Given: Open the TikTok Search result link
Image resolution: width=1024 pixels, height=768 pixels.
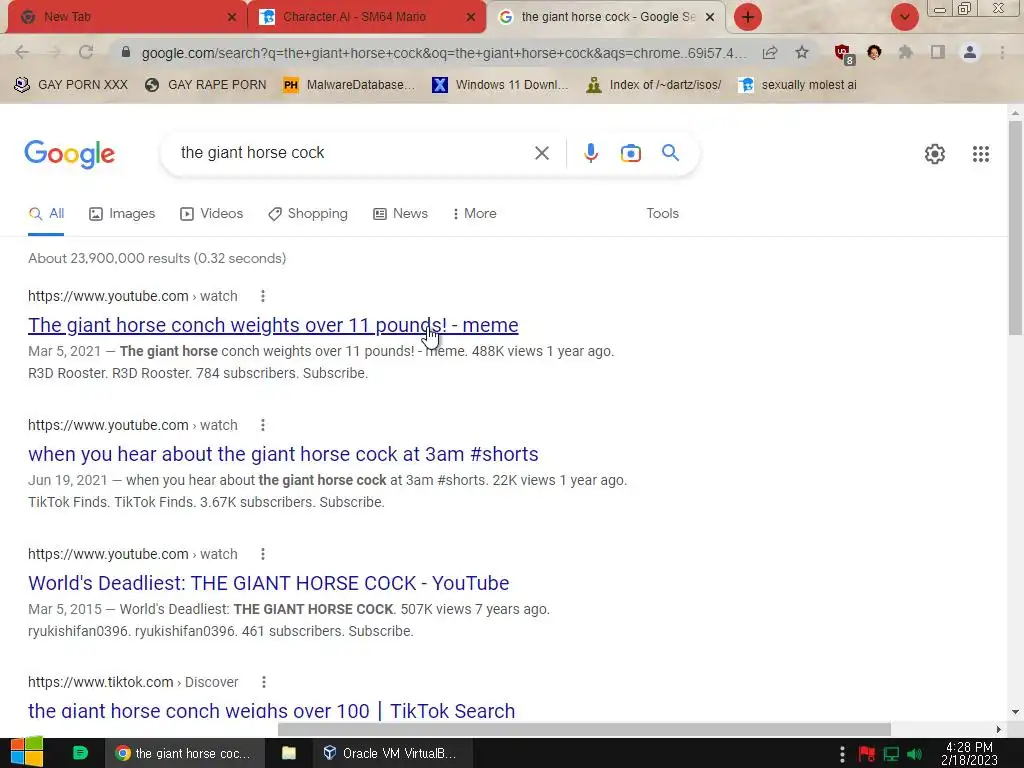Looking at the screenshot, I should point(272,711).
